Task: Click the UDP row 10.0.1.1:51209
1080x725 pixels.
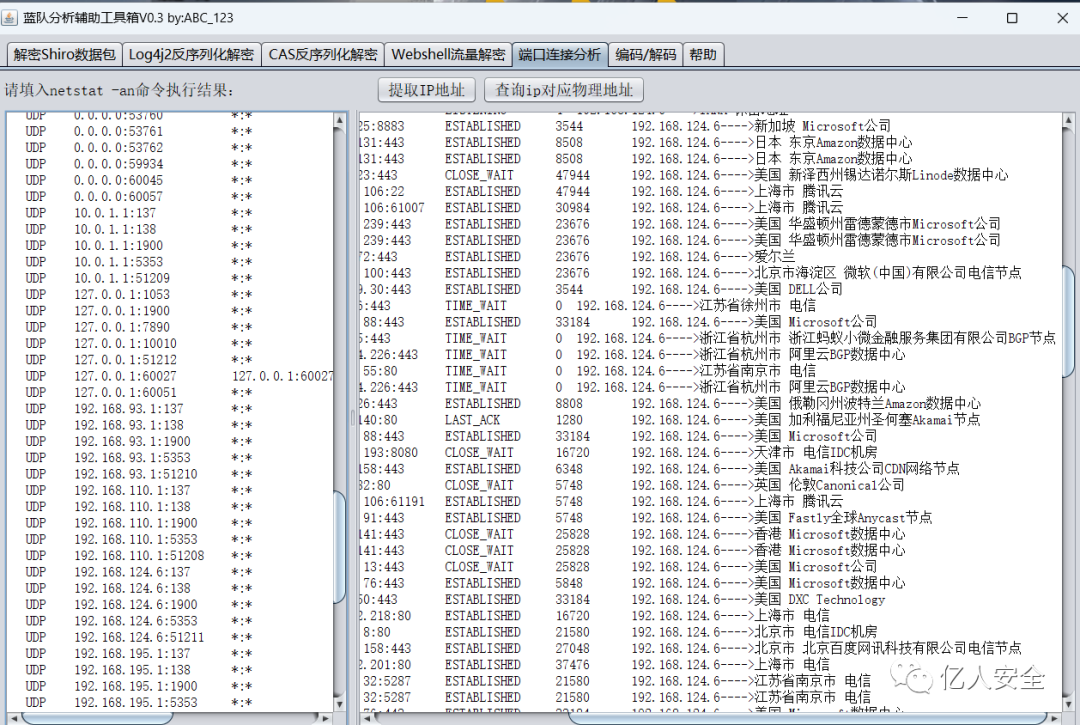Action: 138,278
